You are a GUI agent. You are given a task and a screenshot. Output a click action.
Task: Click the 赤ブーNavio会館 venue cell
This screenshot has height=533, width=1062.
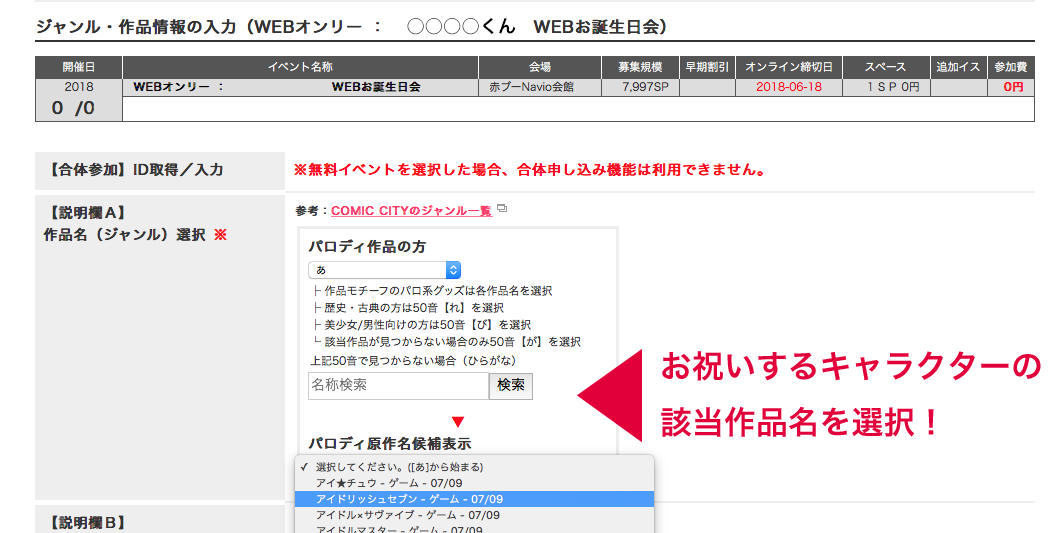[539, 87]
